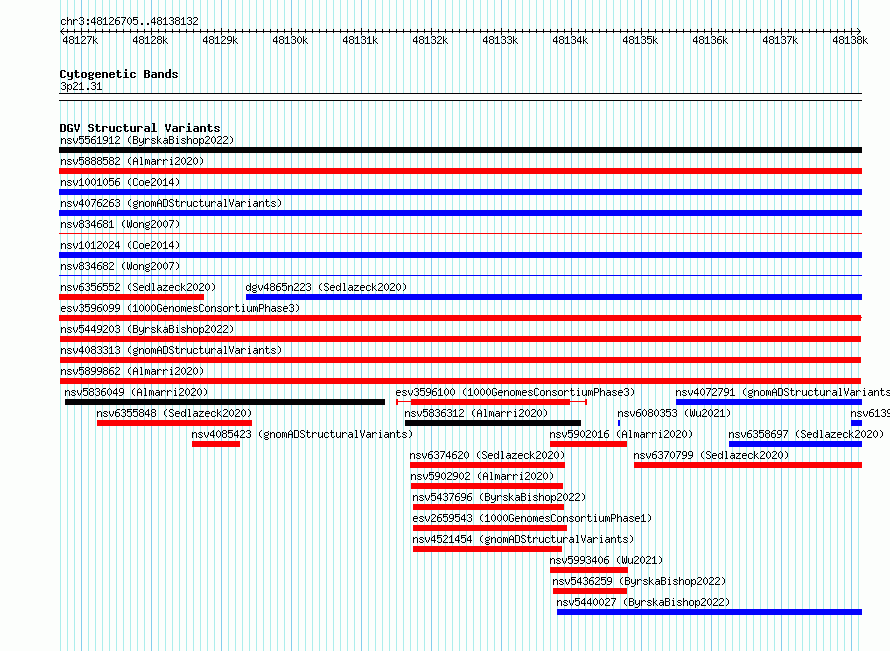Image resolution: width=890 pixels, height=651 pixels.
Task: Select the black bar under nsv5836049
Action: [x=225, y=402]
